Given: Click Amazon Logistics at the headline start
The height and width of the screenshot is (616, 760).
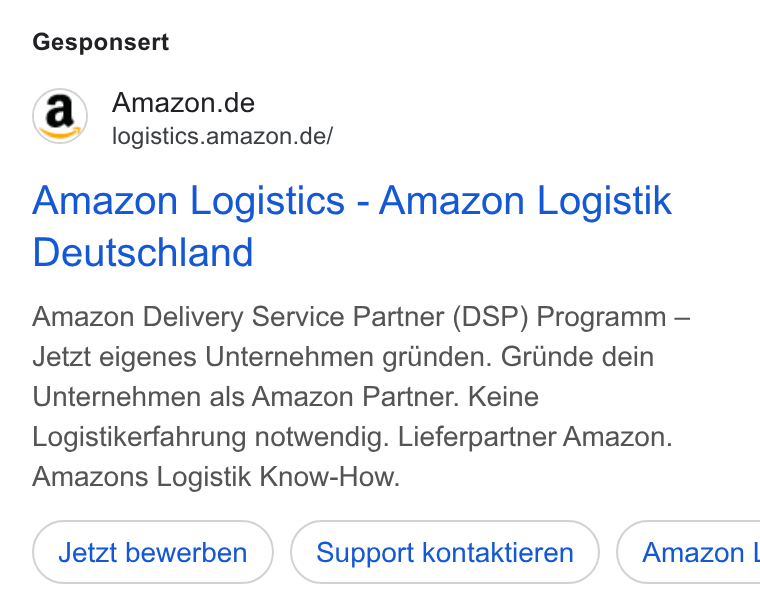Looking at the screenshot, I should click(189, 200).
